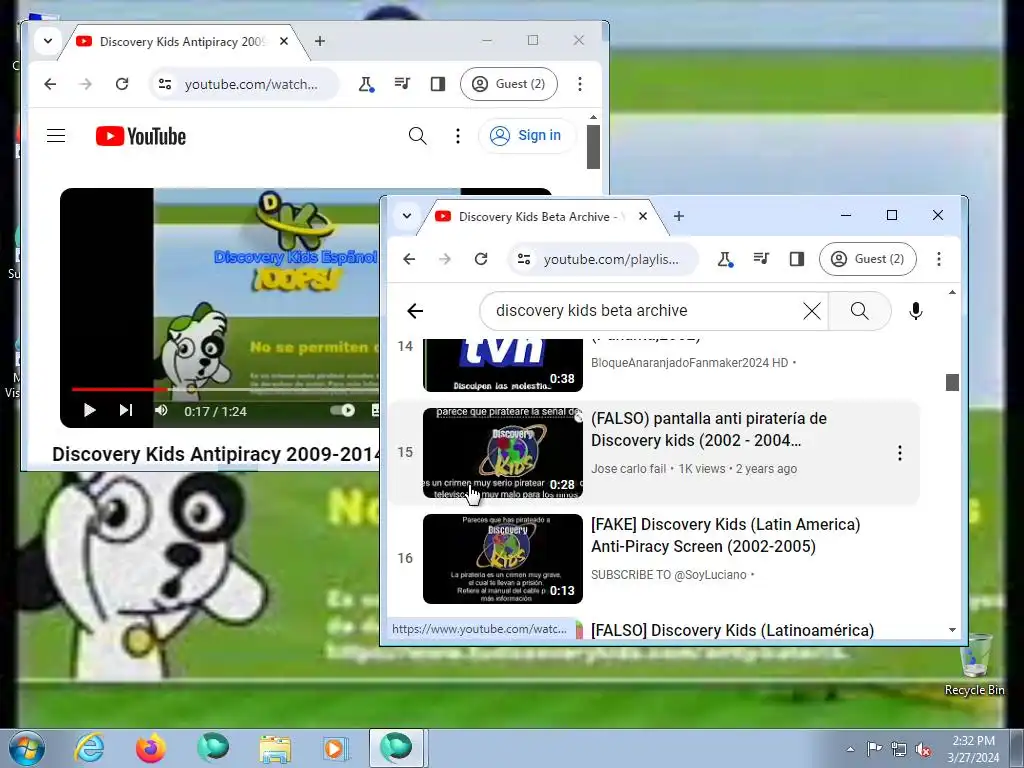Viewport: 1024px width, 768px height.
Task: Open tab search chevron in Beta Archive window
Action: click(407, 216)
